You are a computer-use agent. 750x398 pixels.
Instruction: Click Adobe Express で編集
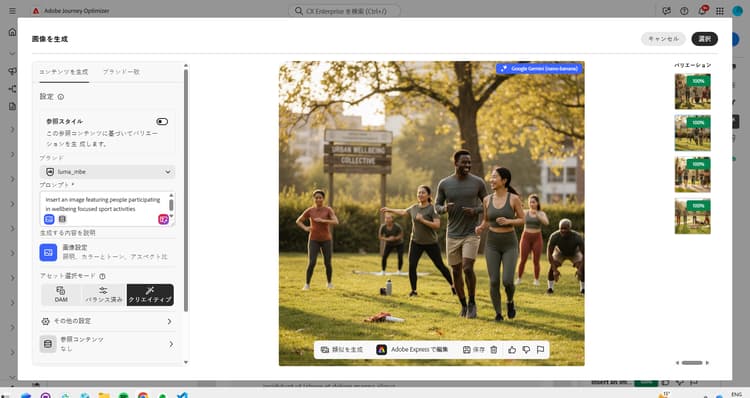pos(412,350)
